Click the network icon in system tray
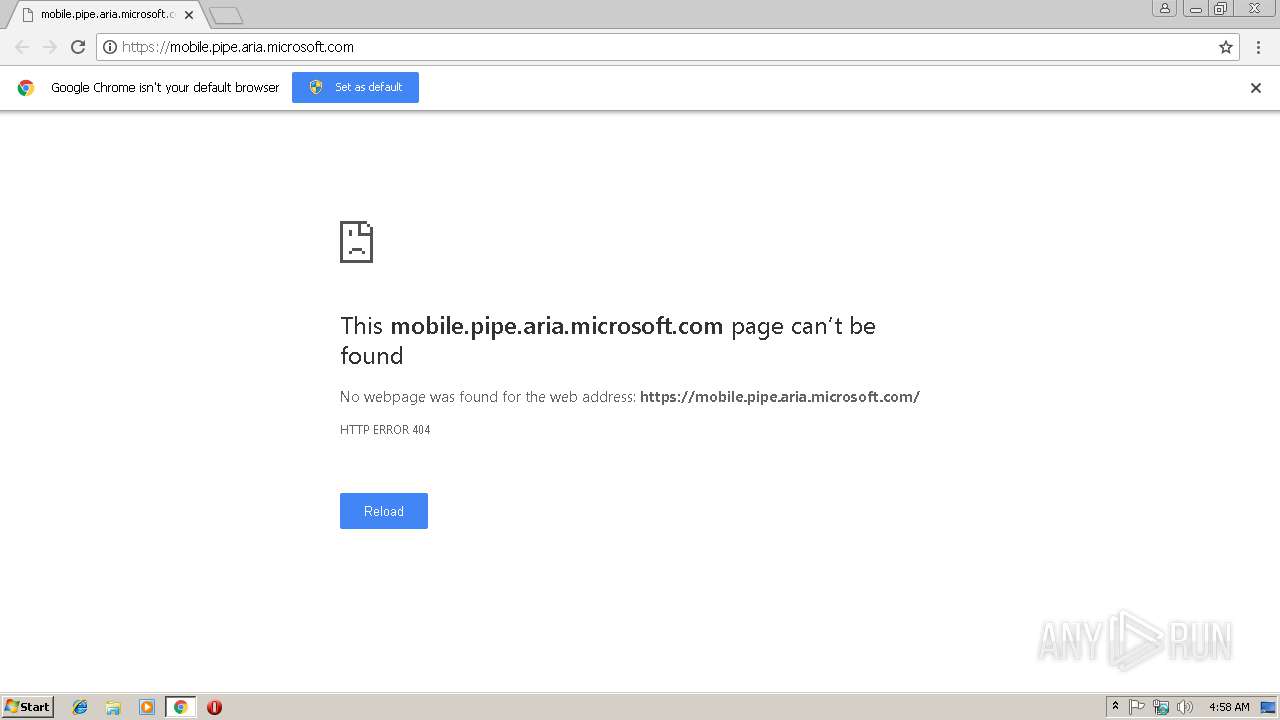This screenshot has height=720, width=1280. (x=1161, y=707)
